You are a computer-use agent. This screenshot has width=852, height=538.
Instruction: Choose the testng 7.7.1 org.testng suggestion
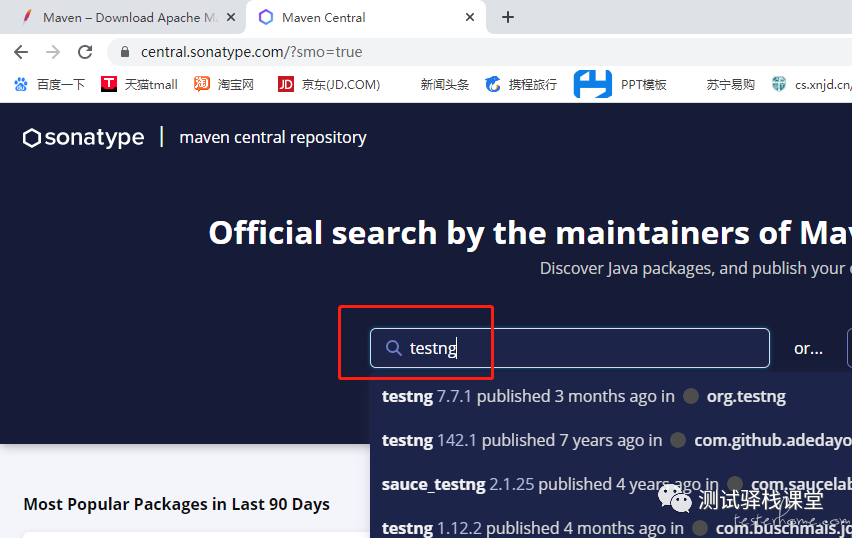click(x=611, y=396)
